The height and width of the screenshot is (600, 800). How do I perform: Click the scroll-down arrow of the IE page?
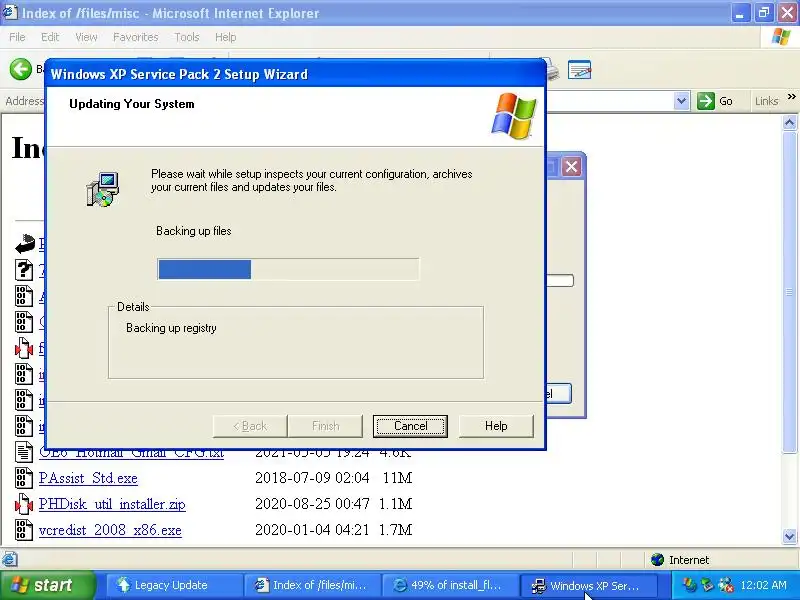789,536
